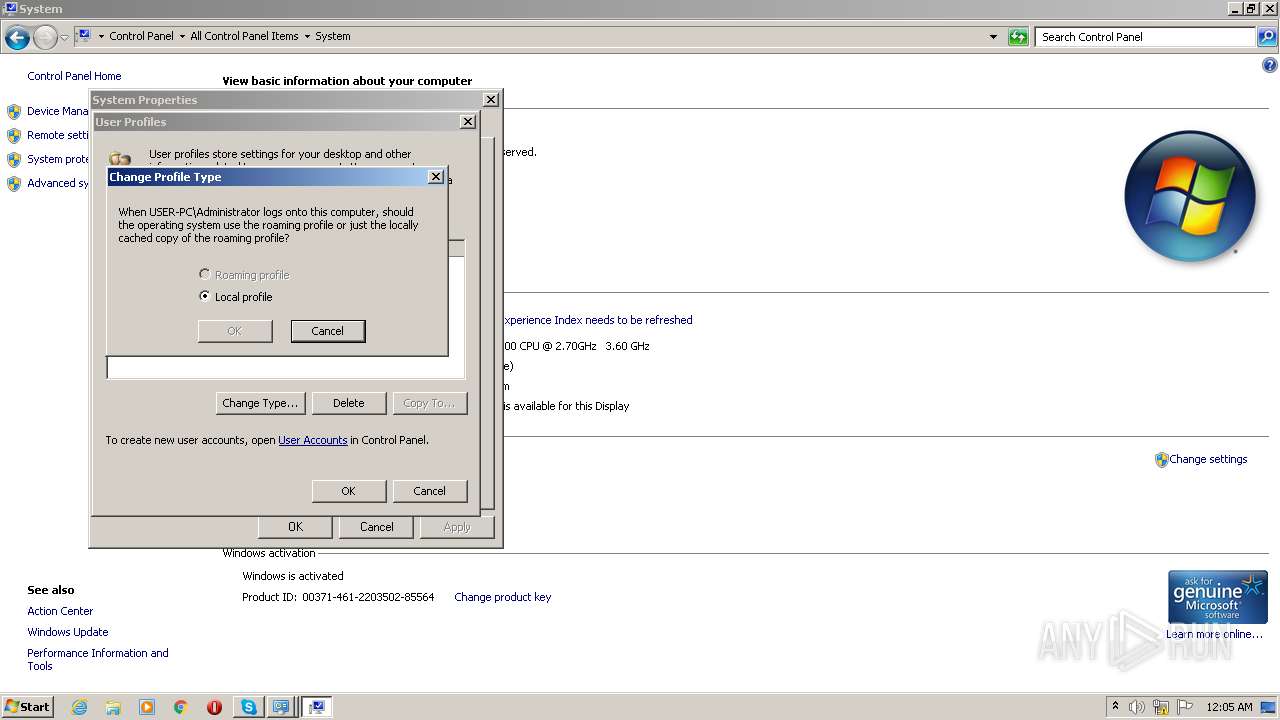This screenshot has width=1280, height=720.
Task: Click the back navigation arrow
Action: pyautogui.click(x=17, y=38)
